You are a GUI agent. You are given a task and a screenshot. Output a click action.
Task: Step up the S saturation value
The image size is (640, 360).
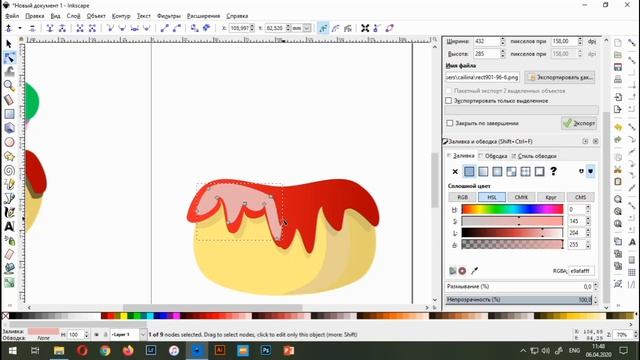click(x=588, y=219)
